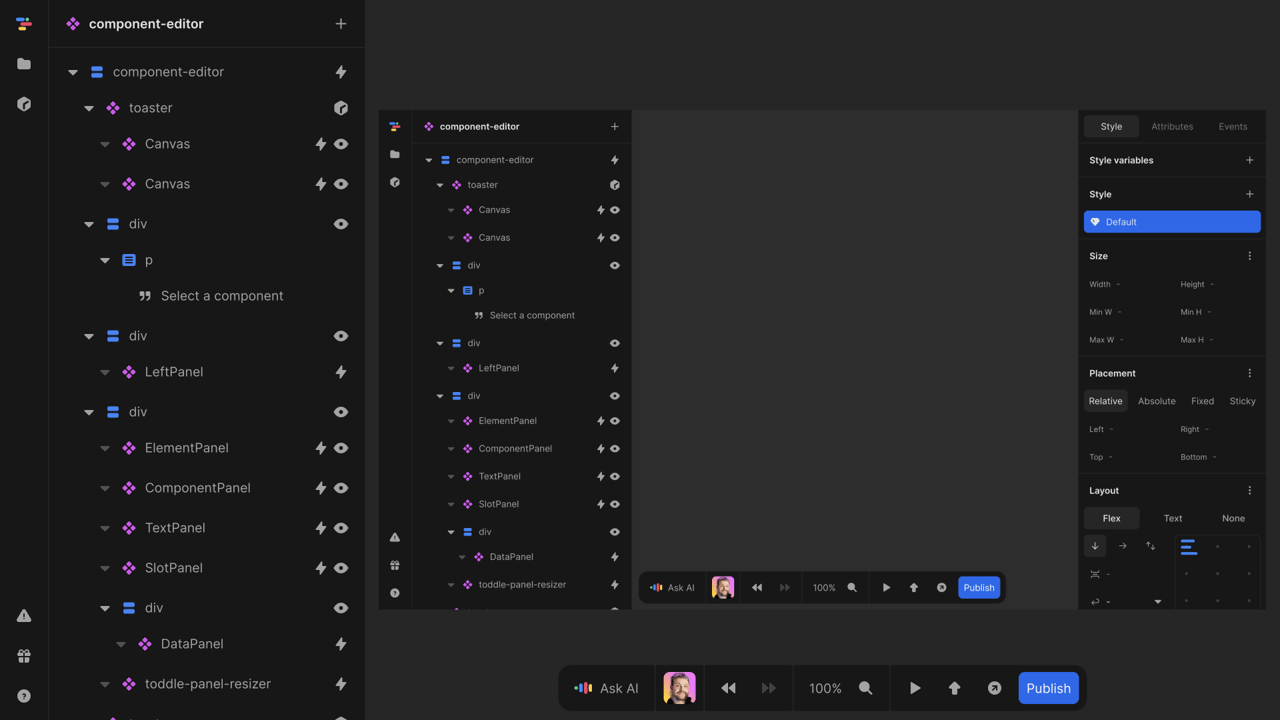Click the gift icon in the far-left sidebar
The width and height of the screenshot is (1280, 720).
24,656
